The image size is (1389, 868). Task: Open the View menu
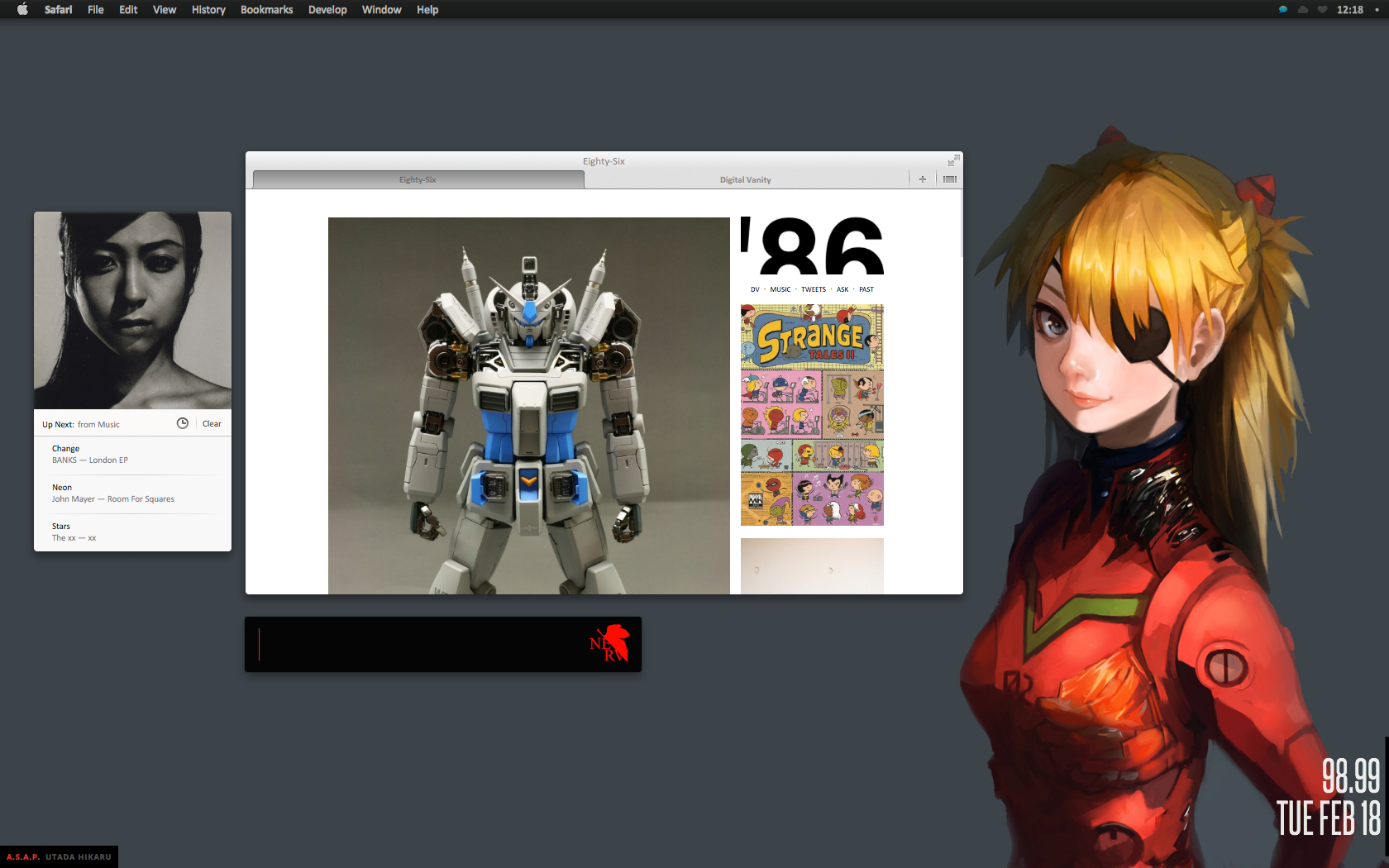(165, 9)
